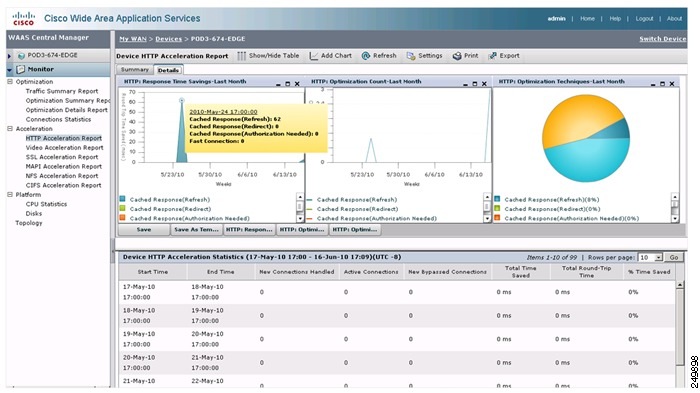This screenshot has width=700, height=393.
Task: Click the Start Time column header
Action: click(x=153, y=272)
